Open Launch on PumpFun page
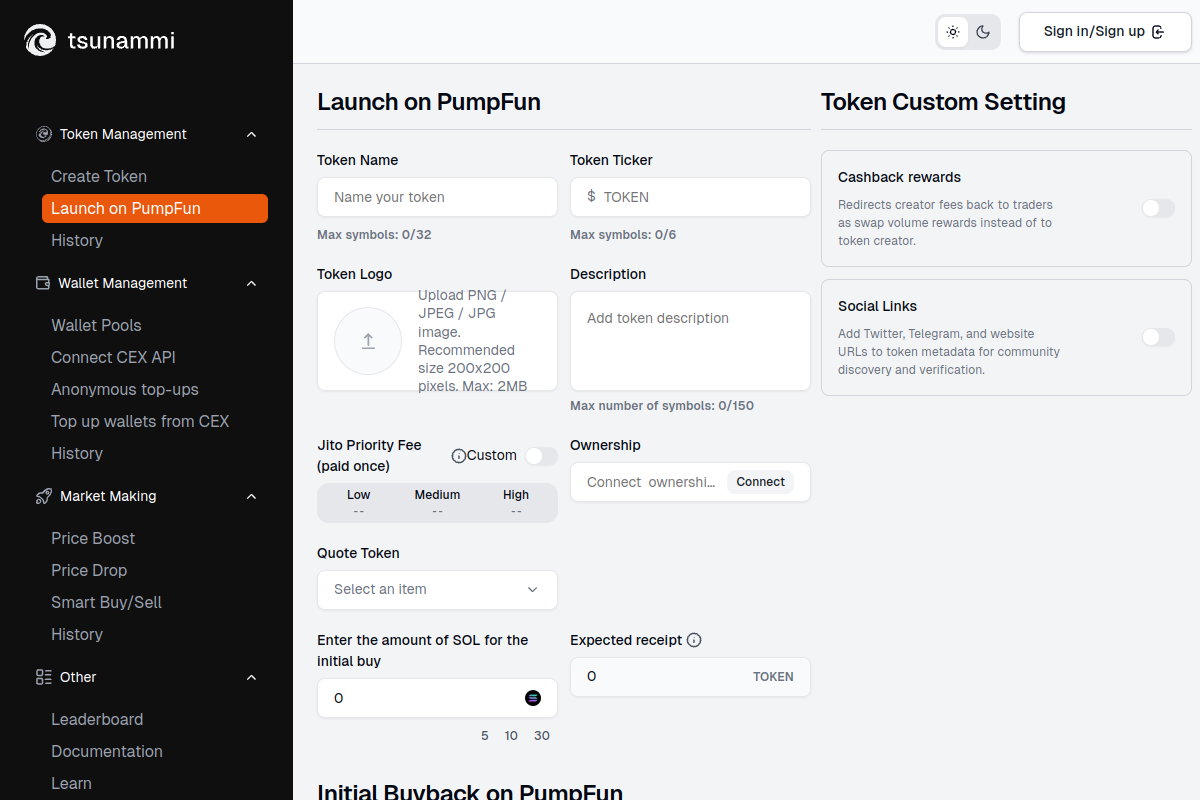This screenshot has height=800, width=1200. [x=155, y=208]
